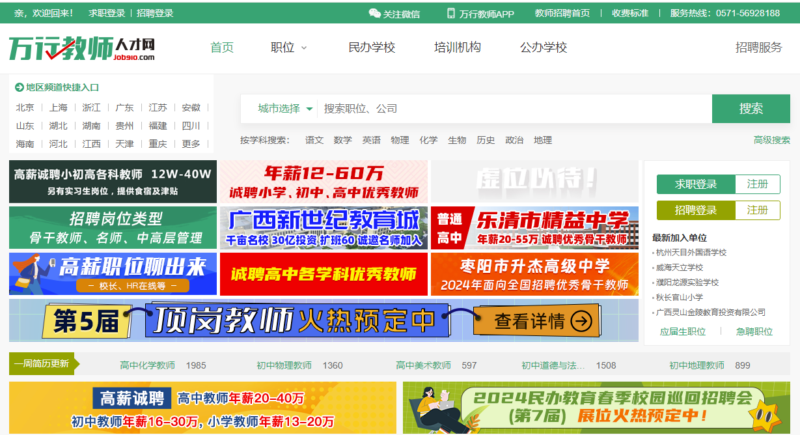Click the location pin icon beside 地区频道快捷入口

click(x=18, y=88)
